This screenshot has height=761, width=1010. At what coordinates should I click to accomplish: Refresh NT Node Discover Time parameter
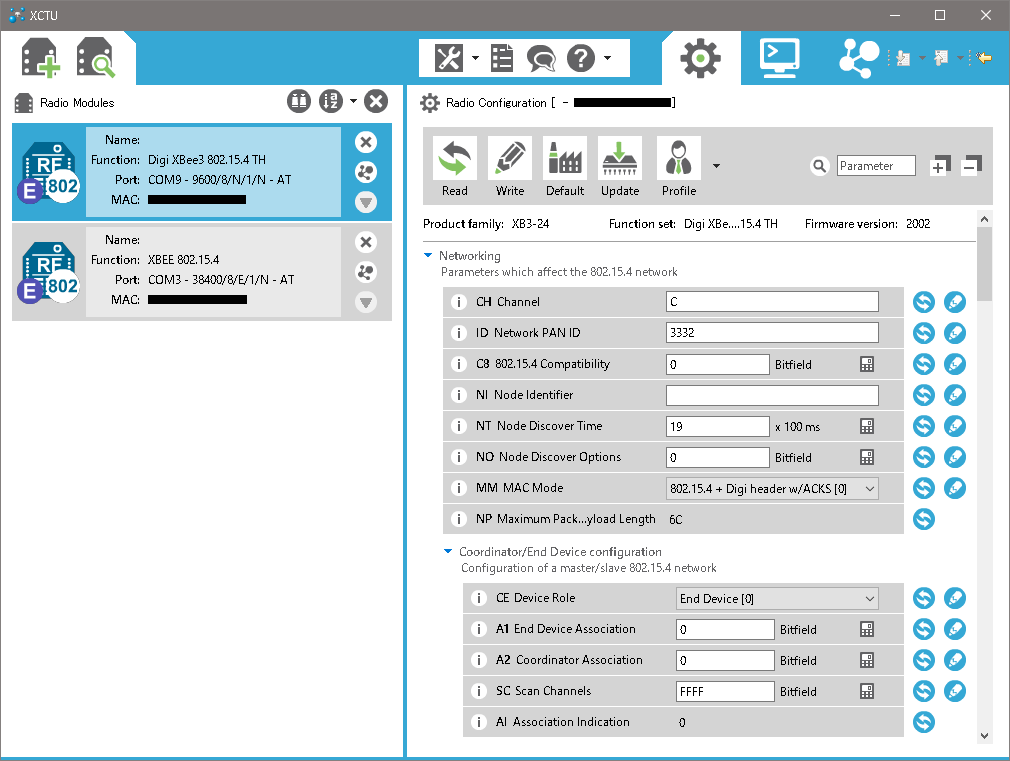coord(924,425)
